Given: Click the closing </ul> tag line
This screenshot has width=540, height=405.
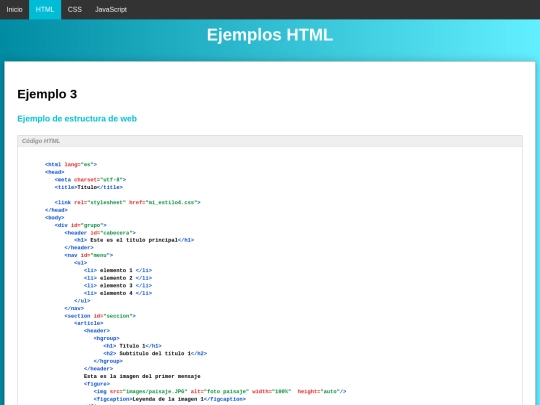Looking at the screenshot, I should tap(82, 301).
